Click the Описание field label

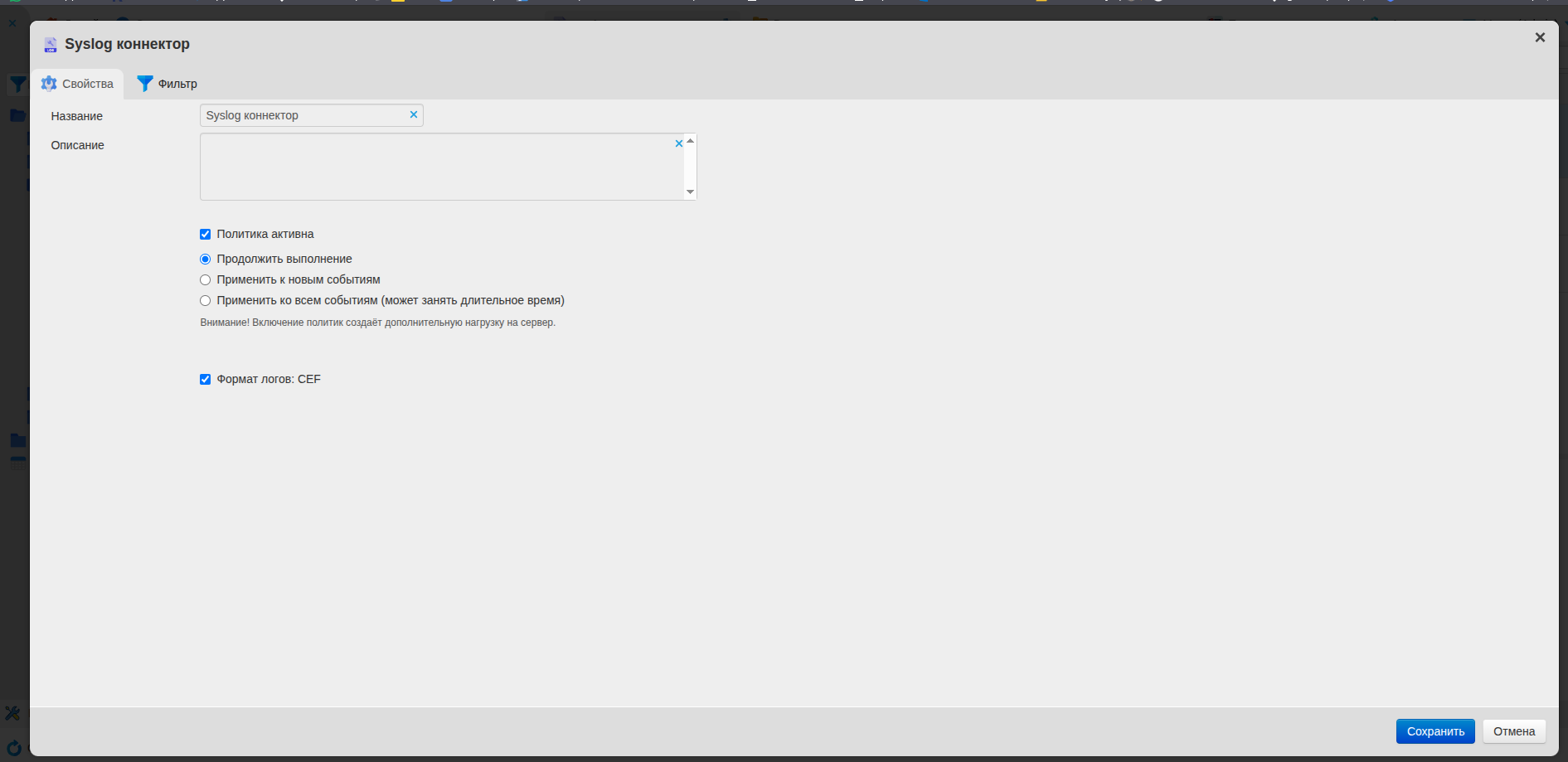[x=78, y=145]
